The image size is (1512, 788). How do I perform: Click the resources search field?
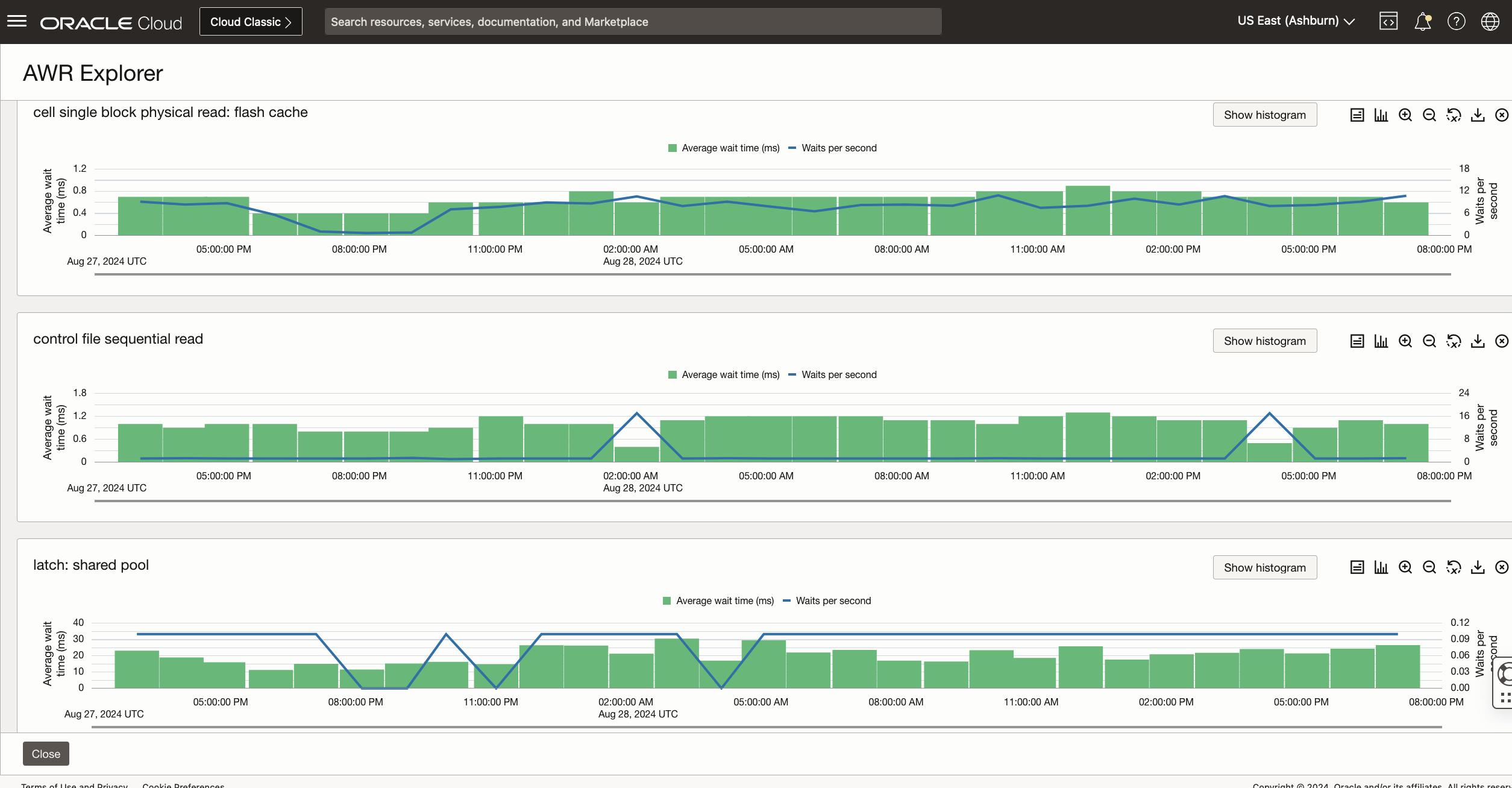point(633,21)
